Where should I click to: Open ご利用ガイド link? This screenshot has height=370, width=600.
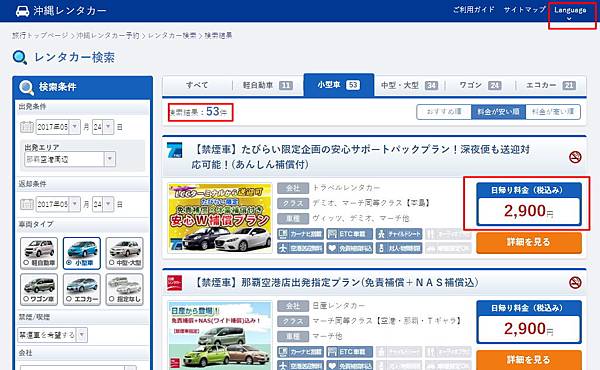point(474,10)
